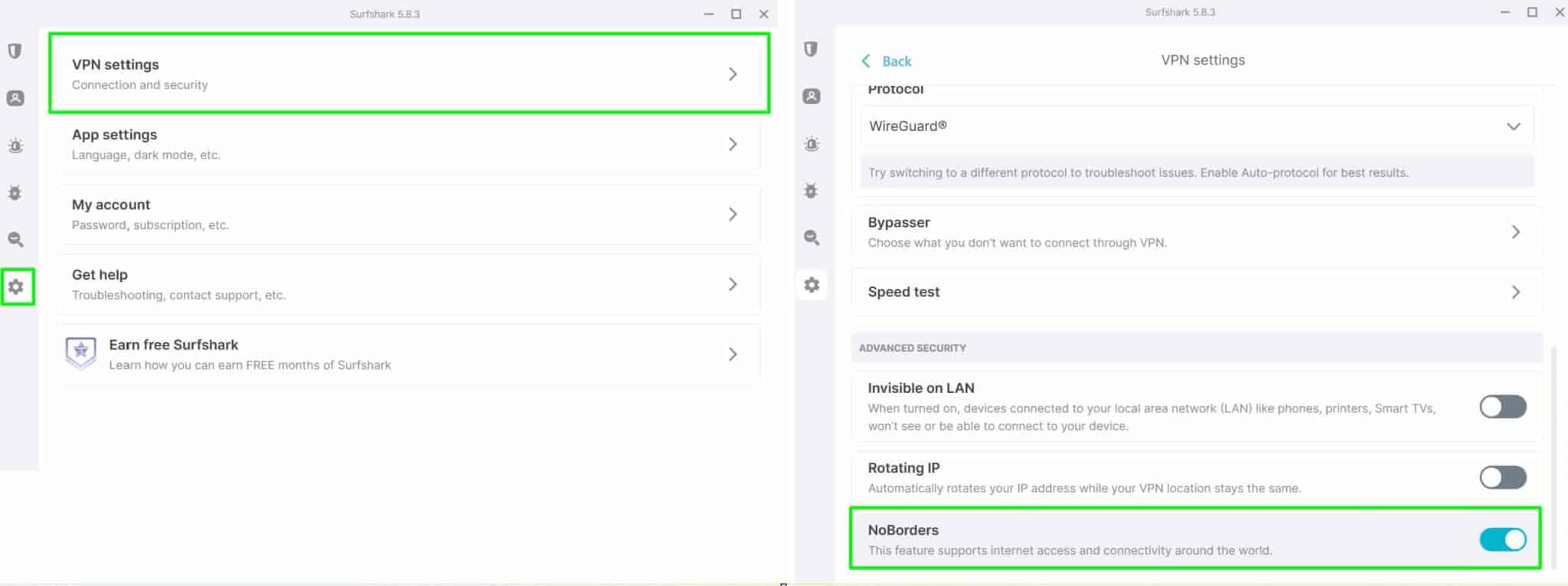
Task: Click "Password, subscription, etc." subtitle
Action: pyautogui.click(x=150, y=225)
